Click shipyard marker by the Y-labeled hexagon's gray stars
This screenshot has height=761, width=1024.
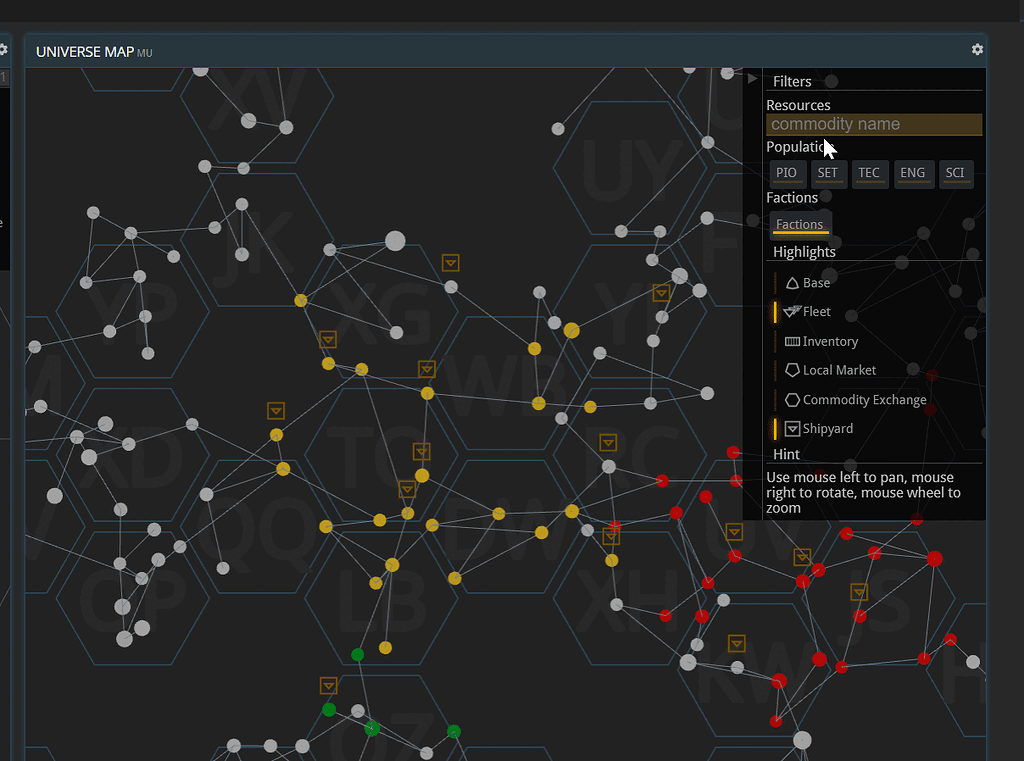pyautogui.click(x=662, y=292)
